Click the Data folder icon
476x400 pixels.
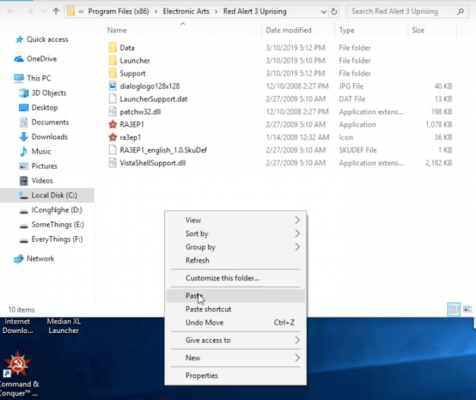pos(113,47)
